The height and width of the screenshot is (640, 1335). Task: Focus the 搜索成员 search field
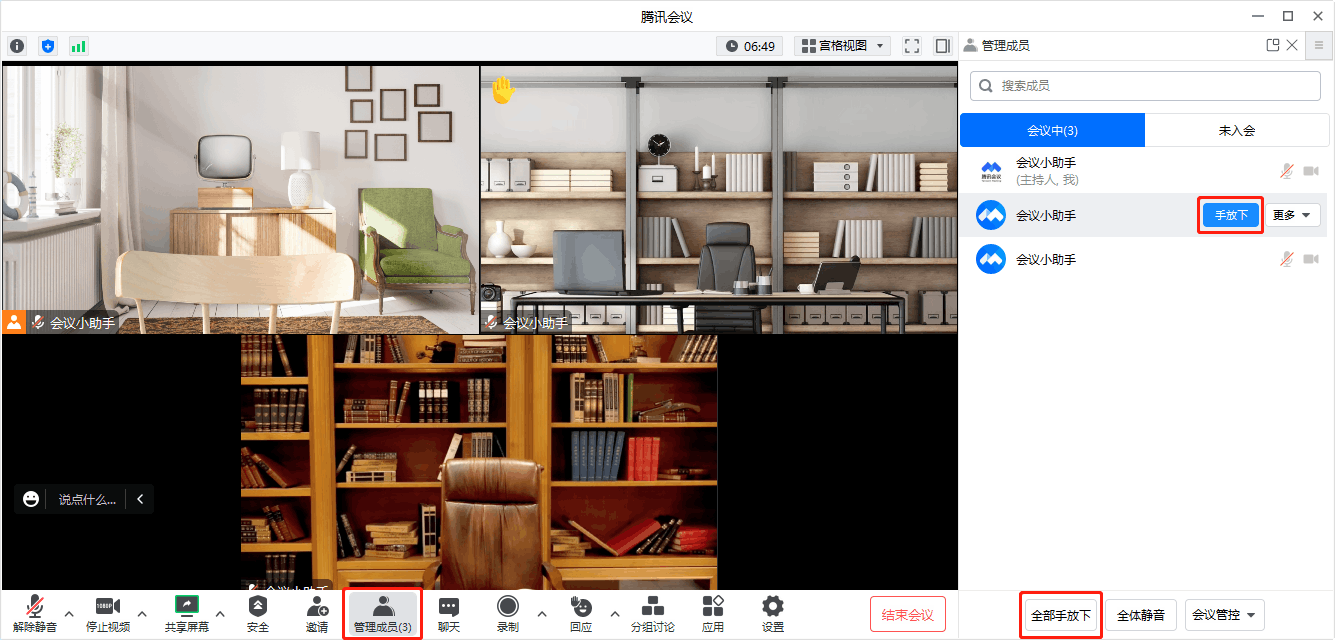[x=1145, y=86]
